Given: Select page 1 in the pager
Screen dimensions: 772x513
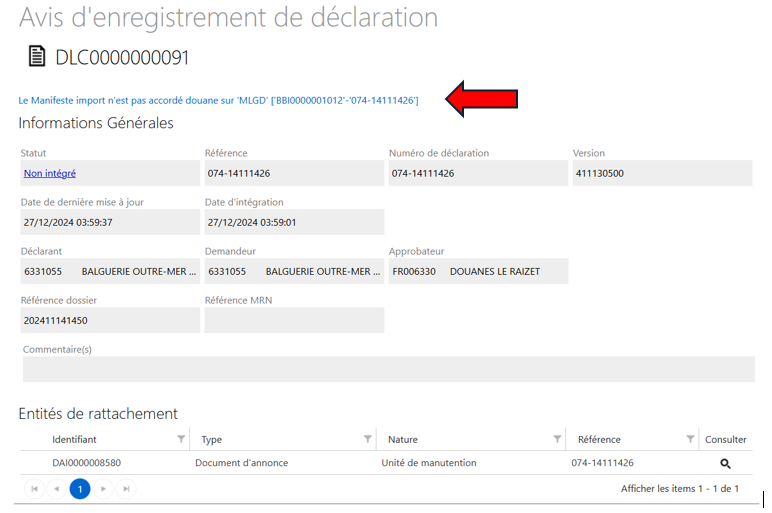Looking at the screenshot, I should click(80, 489).
